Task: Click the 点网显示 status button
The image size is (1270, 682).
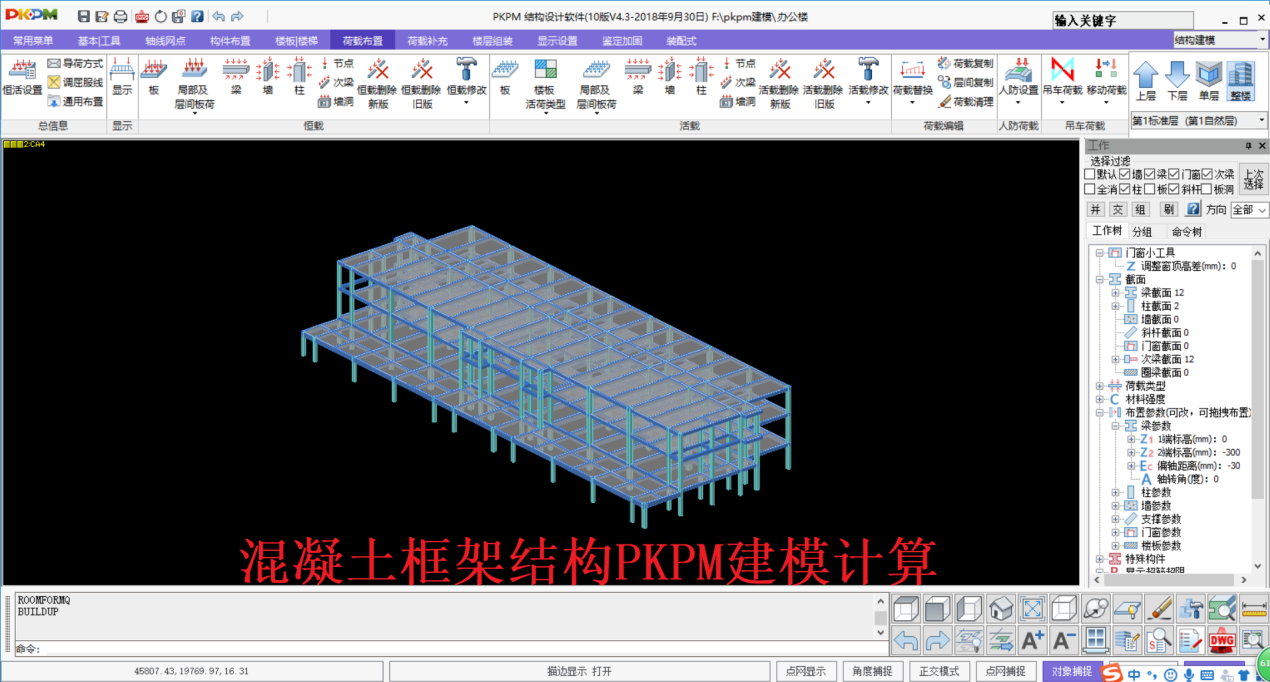Action: pos(806,671)
